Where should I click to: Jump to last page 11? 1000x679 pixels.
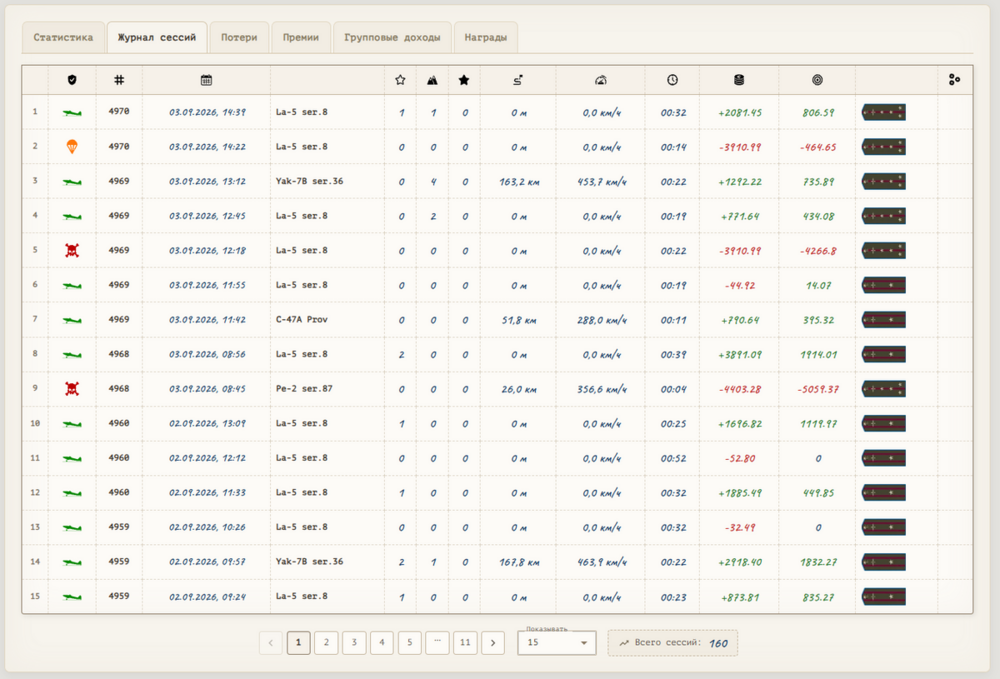466,643
